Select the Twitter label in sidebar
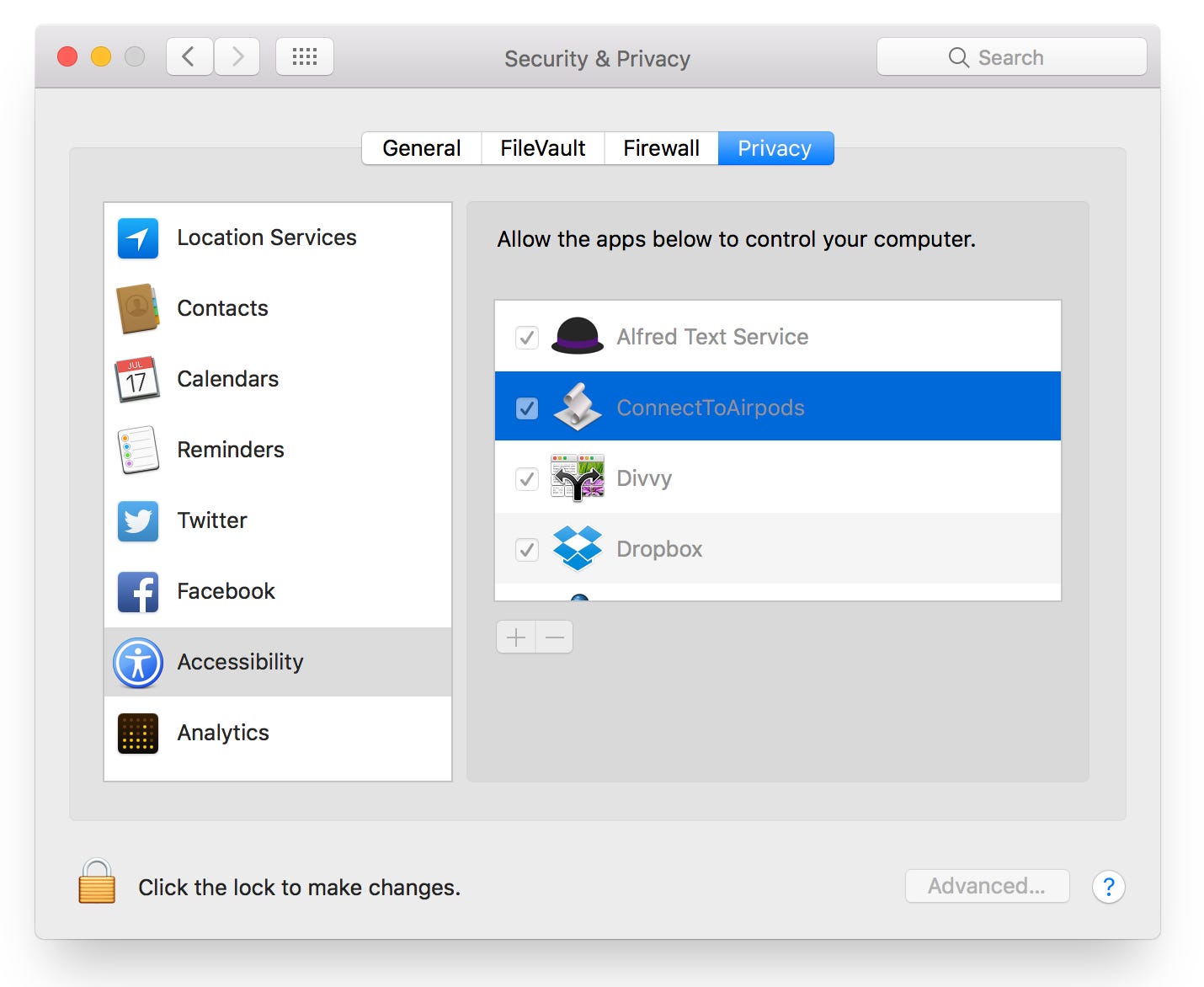This screenshot has width=1204, height=987. (x=212, y=520)
